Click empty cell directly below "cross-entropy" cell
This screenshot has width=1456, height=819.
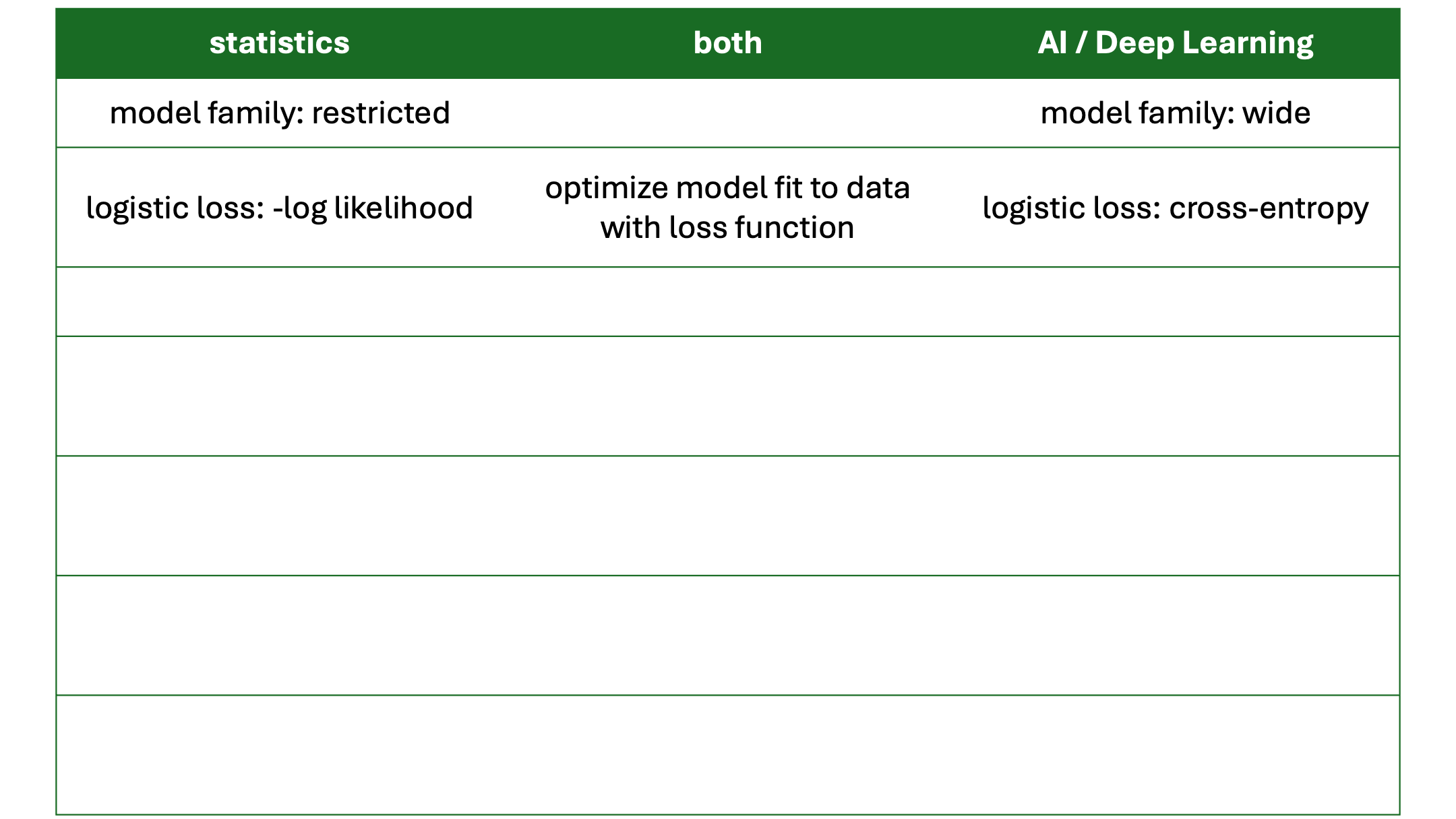point(1175,302)
